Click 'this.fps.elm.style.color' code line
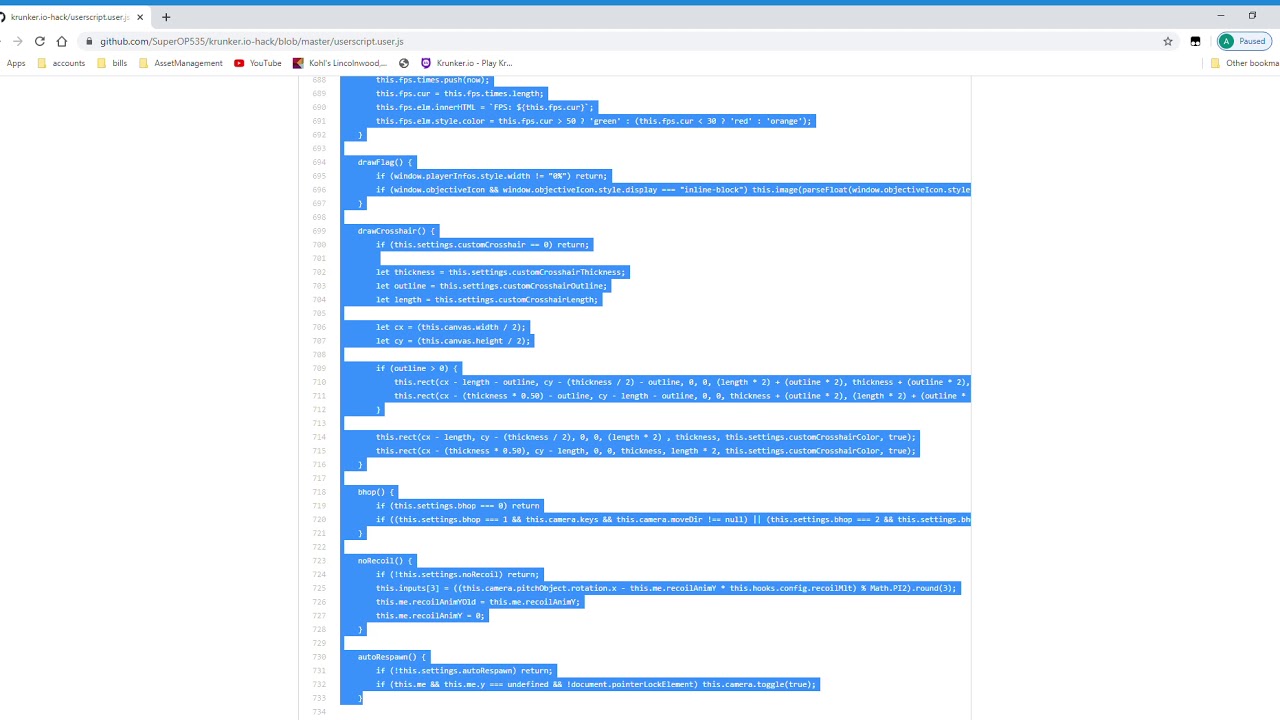Viewport: 1280px width, 720px height. (595, 121)
